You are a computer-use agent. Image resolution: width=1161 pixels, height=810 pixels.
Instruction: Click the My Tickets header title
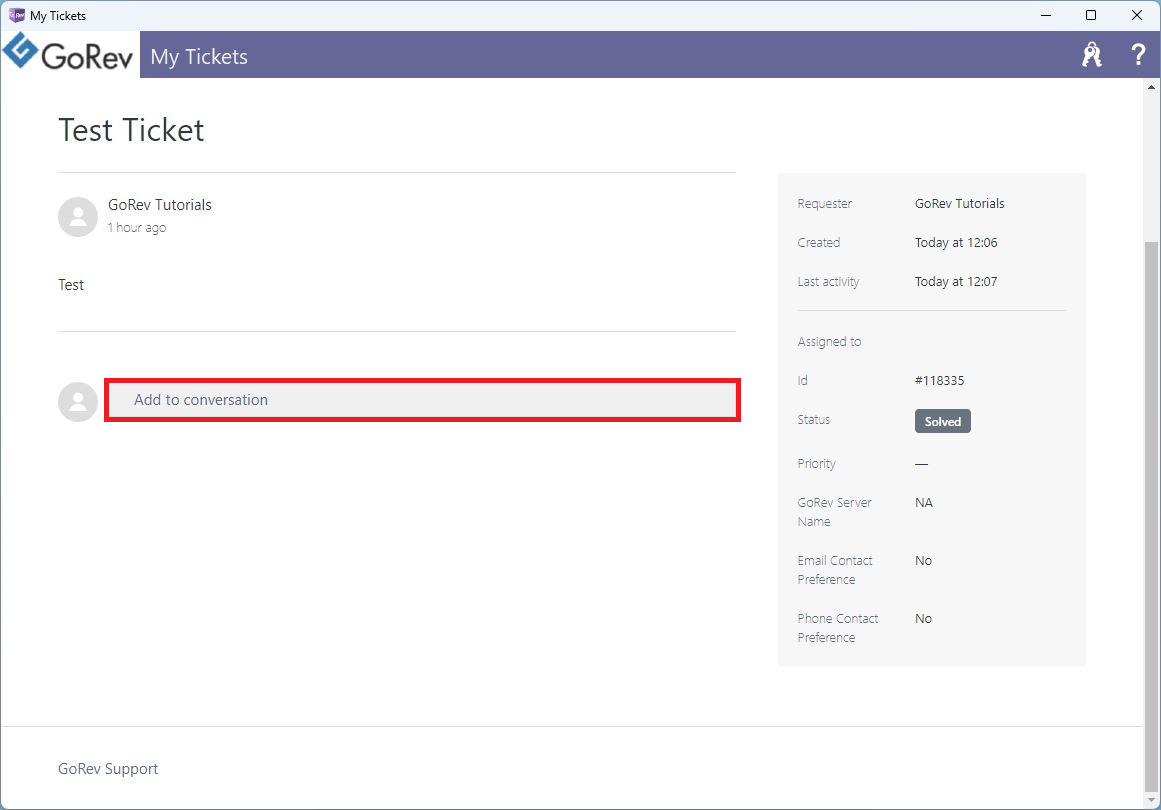coord(199,57)
